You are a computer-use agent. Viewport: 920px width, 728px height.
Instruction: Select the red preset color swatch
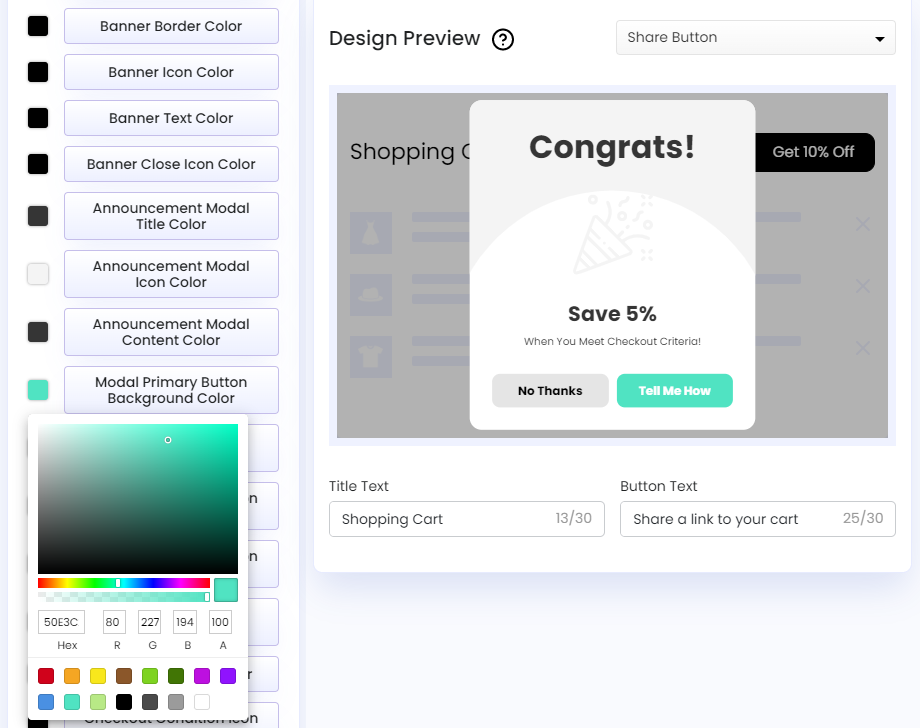coord(45,676)
